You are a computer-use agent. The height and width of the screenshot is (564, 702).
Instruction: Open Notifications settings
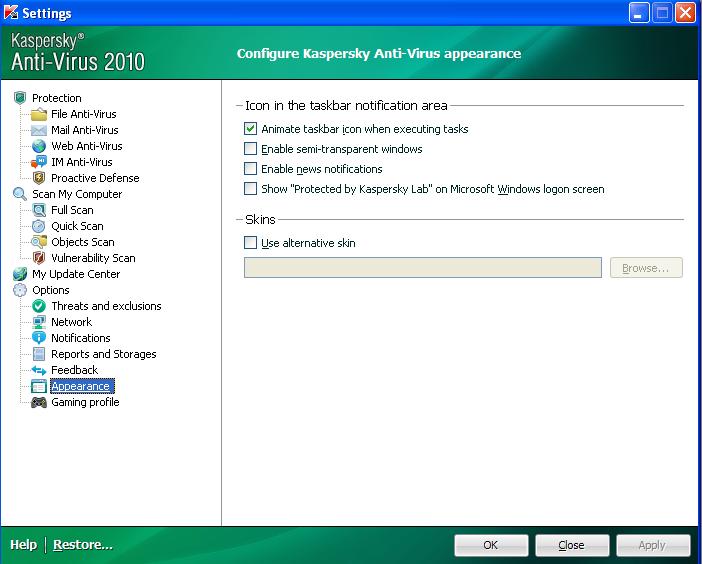[x=81, y=338]
